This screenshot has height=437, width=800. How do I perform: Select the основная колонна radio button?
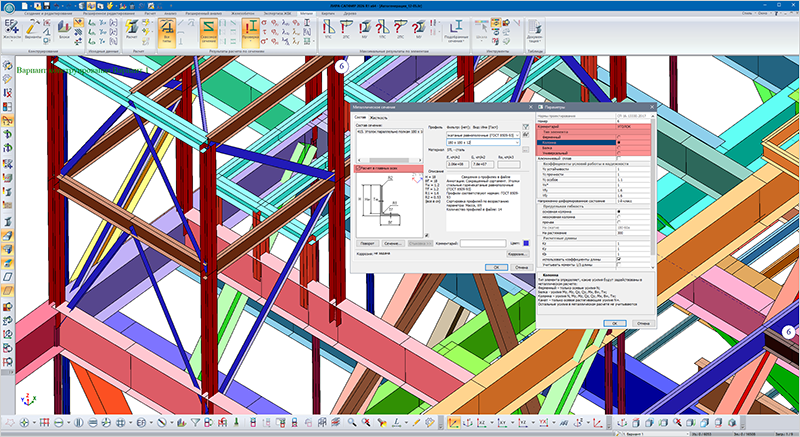[x=619, y=211]
